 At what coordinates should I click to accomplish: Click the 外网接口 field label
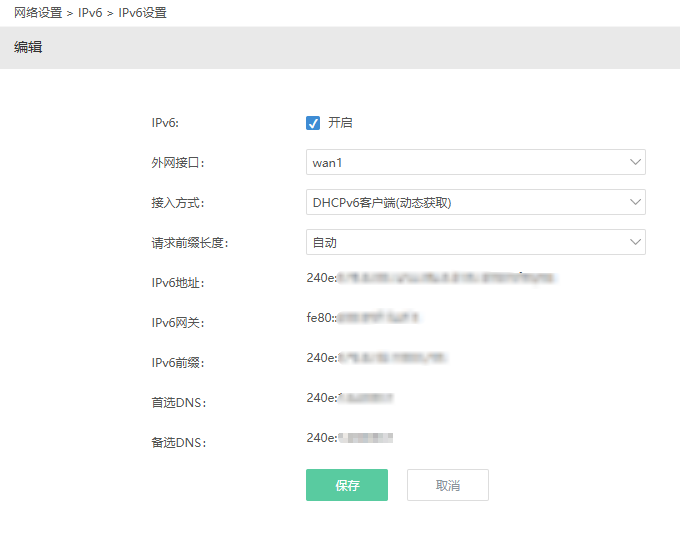(177, 163)
